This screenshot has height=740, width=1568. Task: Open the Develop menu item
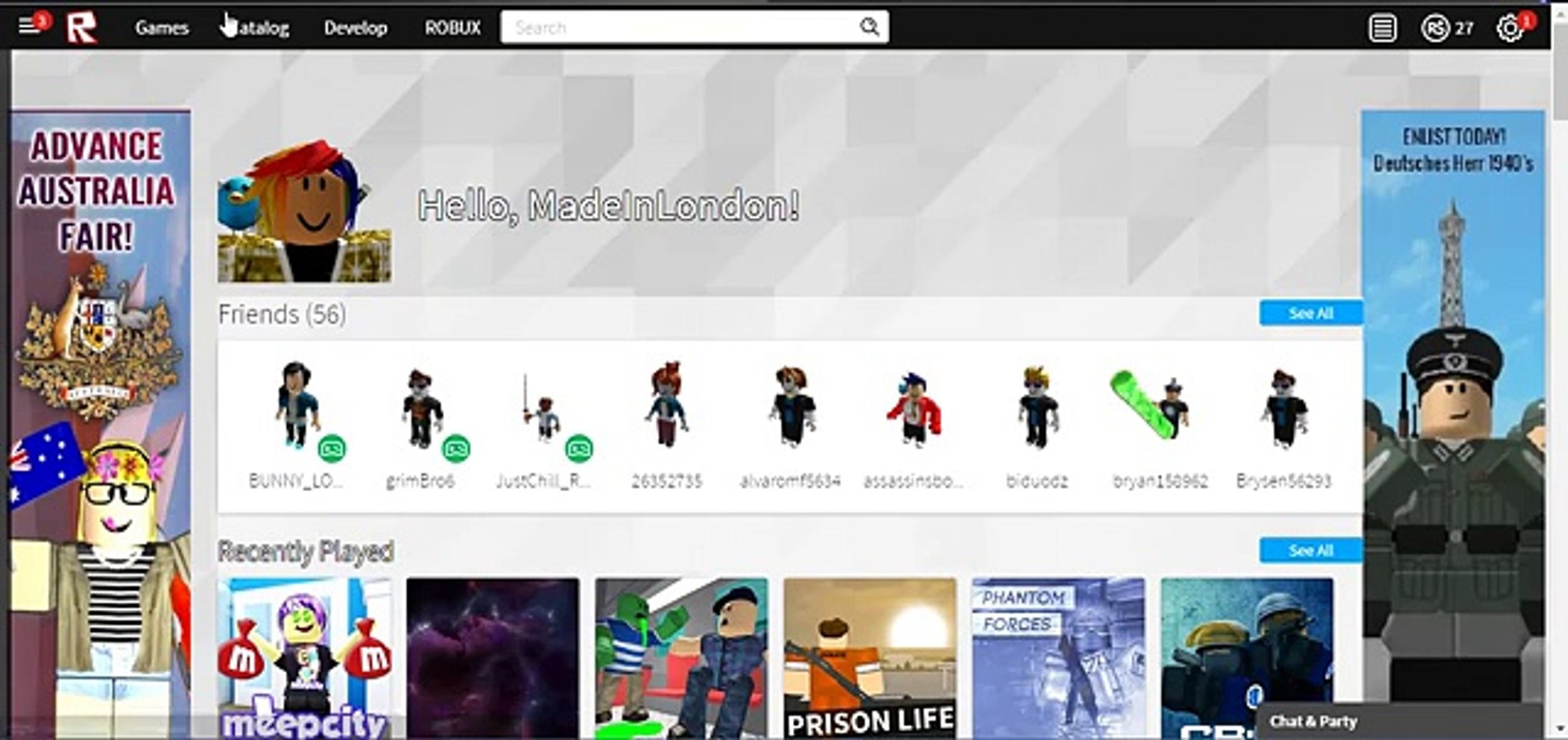tap(355, 28)
